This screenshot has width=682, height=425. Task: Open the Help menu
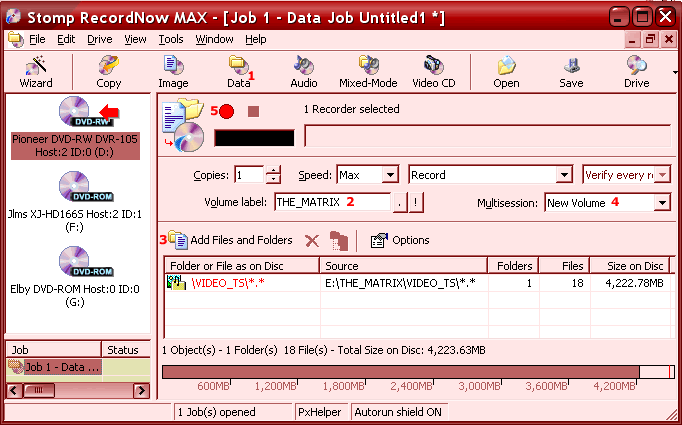click(256, 40)
